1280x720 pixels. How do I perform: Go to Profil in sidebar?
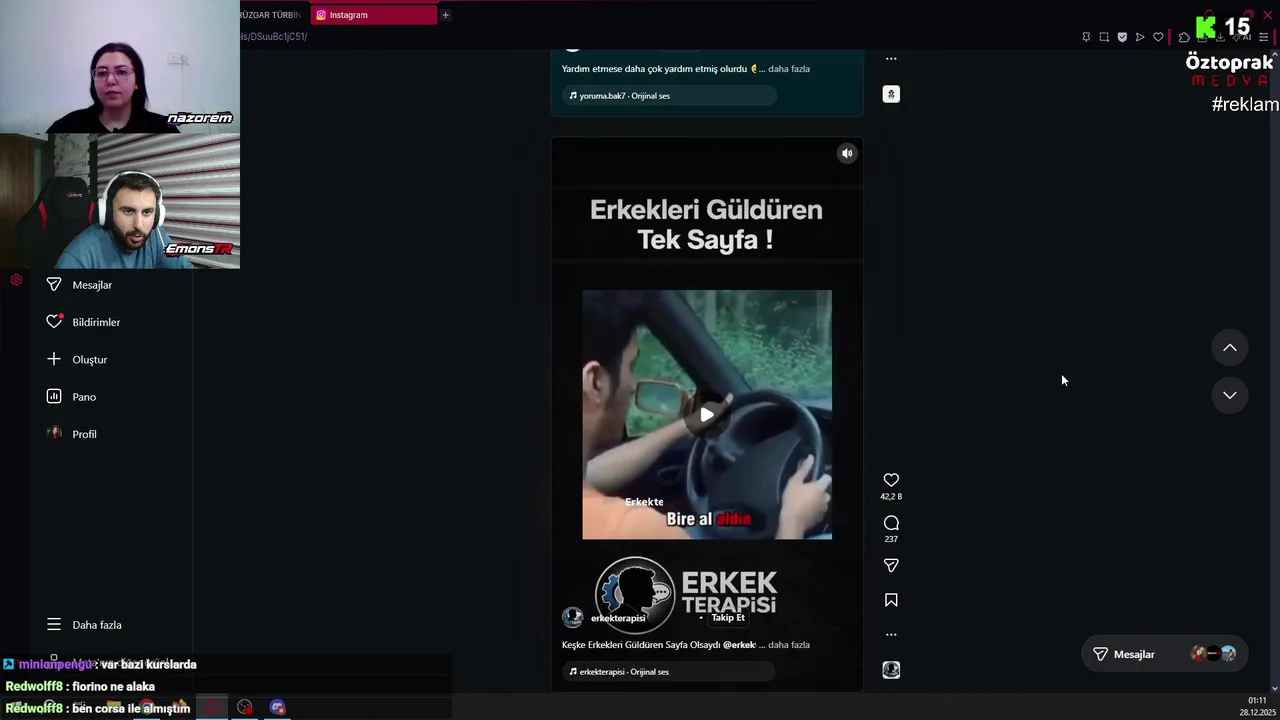pos(84,434)
